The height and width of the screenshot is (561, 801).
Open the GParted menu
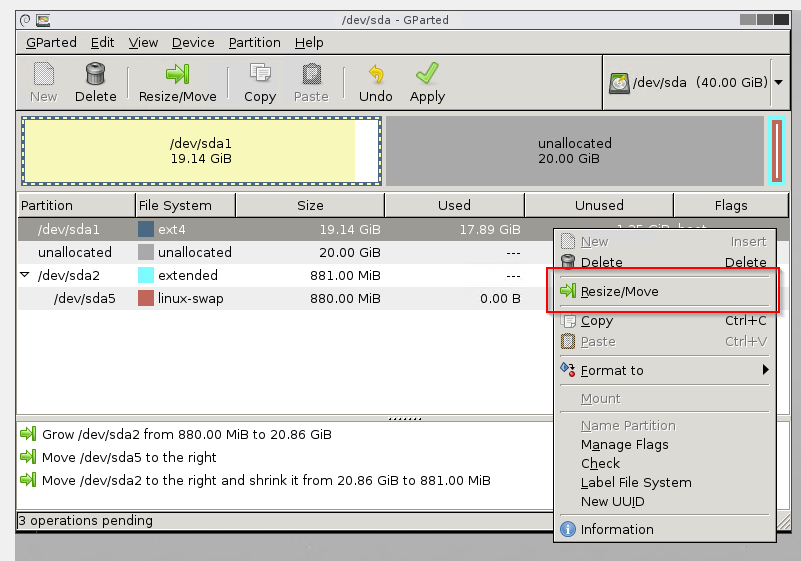[51, 42]
